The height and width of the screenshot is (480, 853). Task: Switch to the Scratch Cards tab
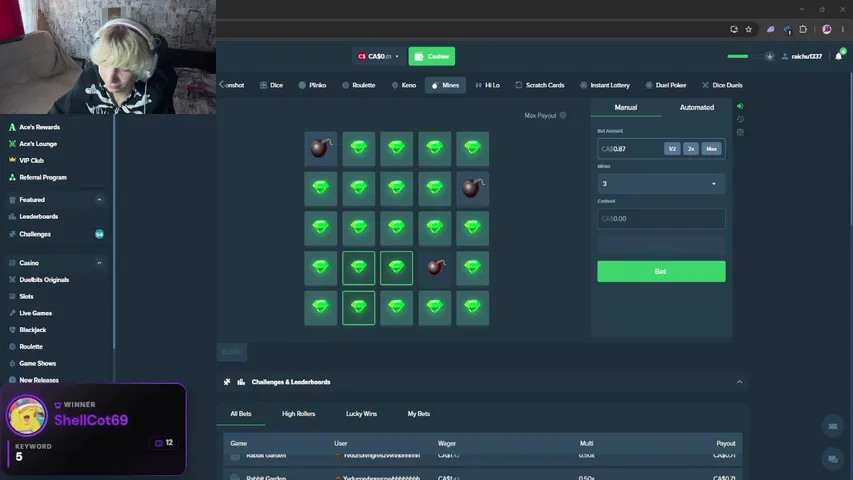tap(540, 85)
